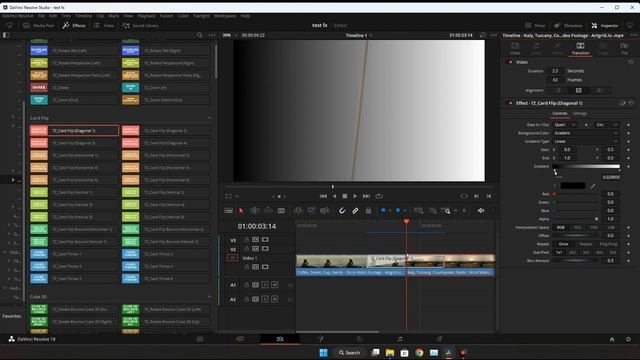
Task: Open the Sound Library panel
Action: (x=140, y=25)
